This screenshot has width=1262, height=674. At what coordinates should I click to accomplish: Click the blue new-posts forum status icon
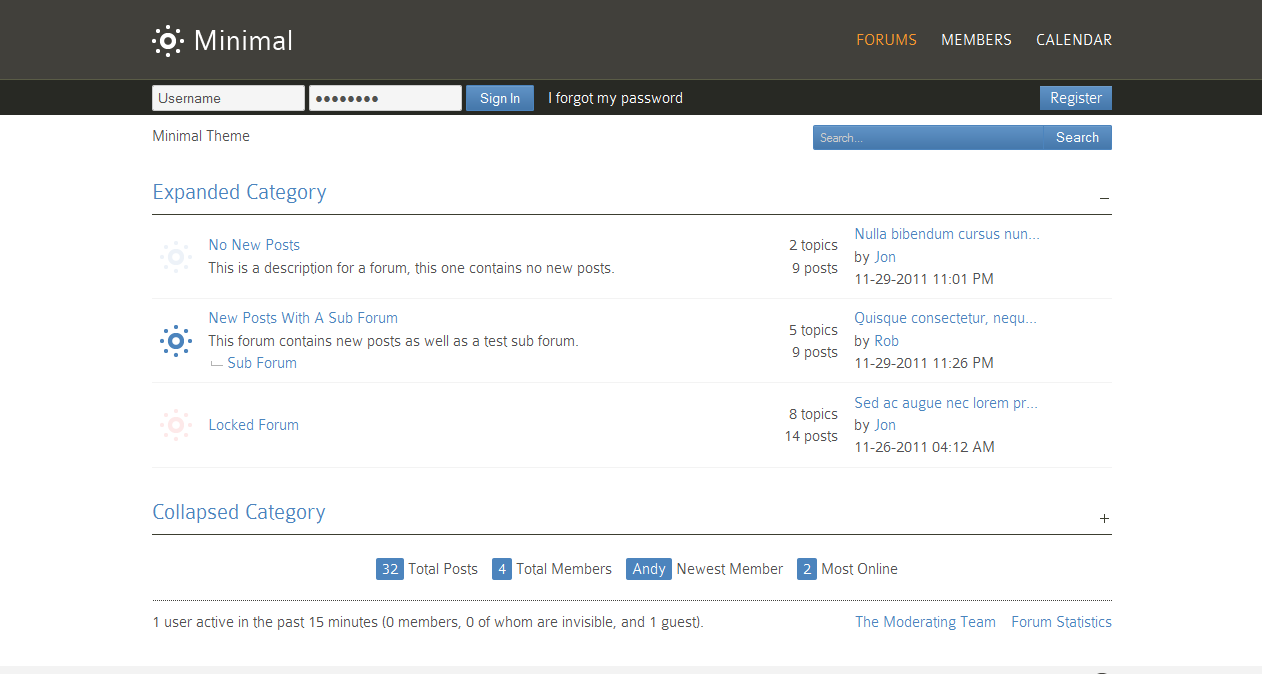point(176,341)
